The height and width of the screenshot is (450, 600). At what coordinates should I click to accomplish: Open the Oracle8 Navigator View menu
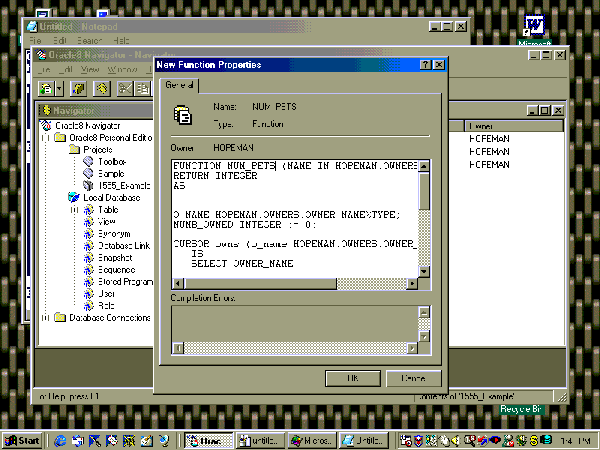[90, 69]
